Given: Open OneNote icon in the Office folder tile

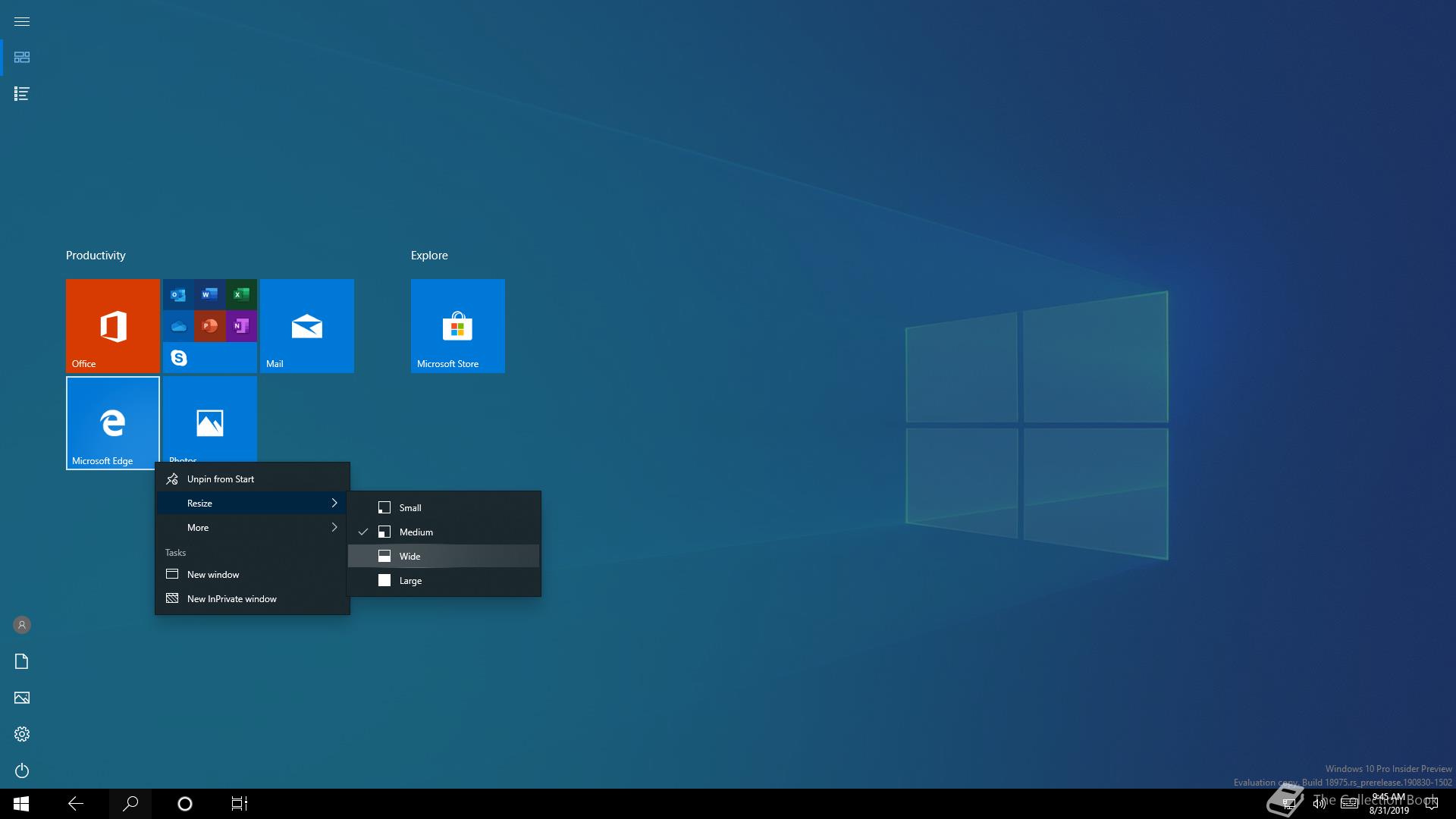Looking at the screenshot, I should tap(241, 326).
